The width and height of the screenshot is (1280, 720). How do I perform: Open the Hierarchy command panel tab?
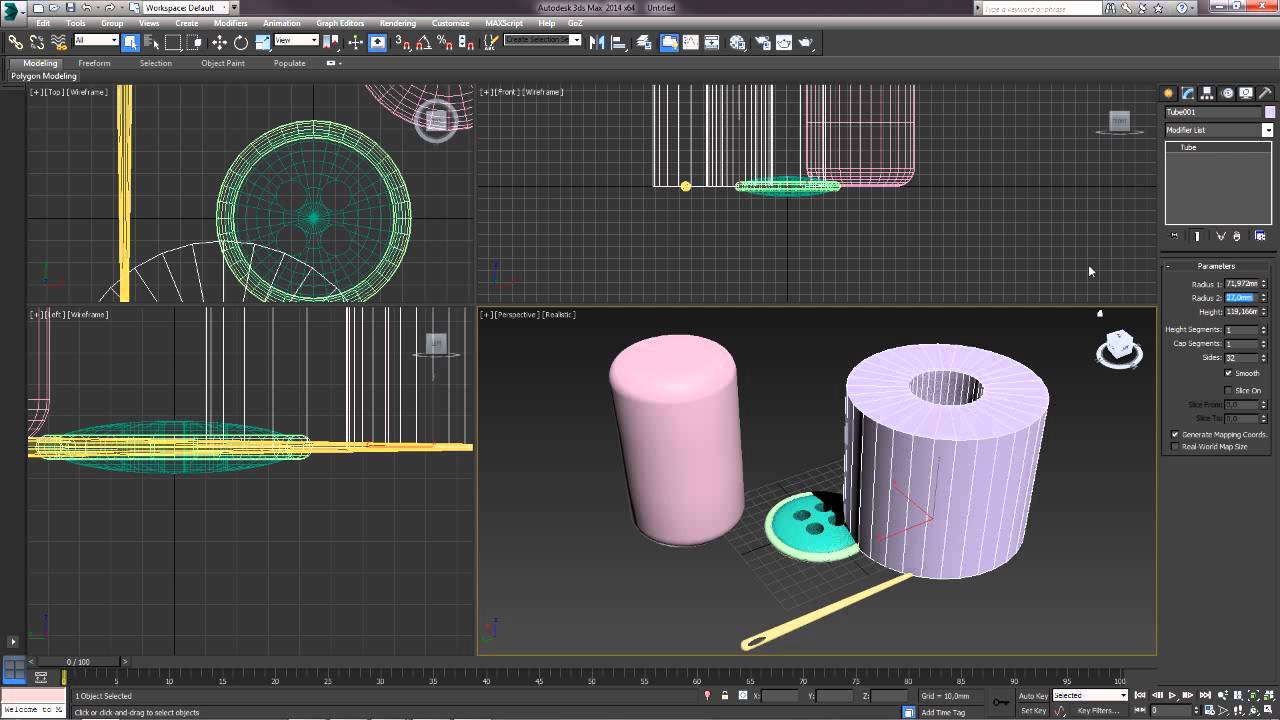point(1208,93)
